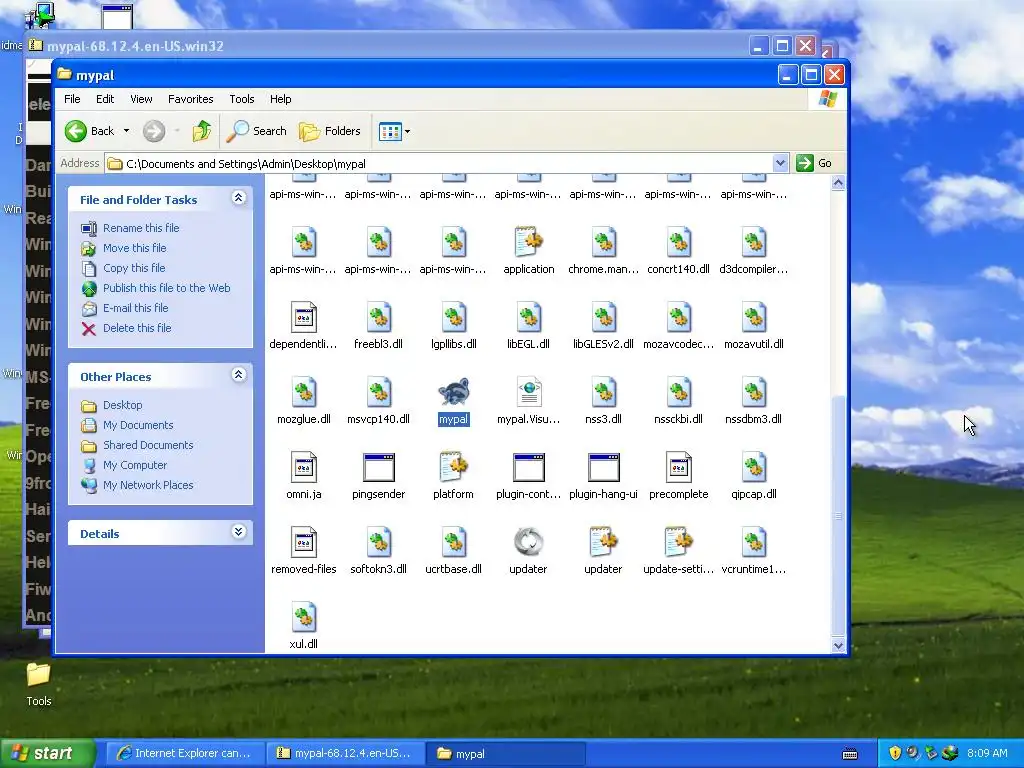Select the qipcap.dll file icon
This screenshot has height=768, width=1024.
click(754, 467)
